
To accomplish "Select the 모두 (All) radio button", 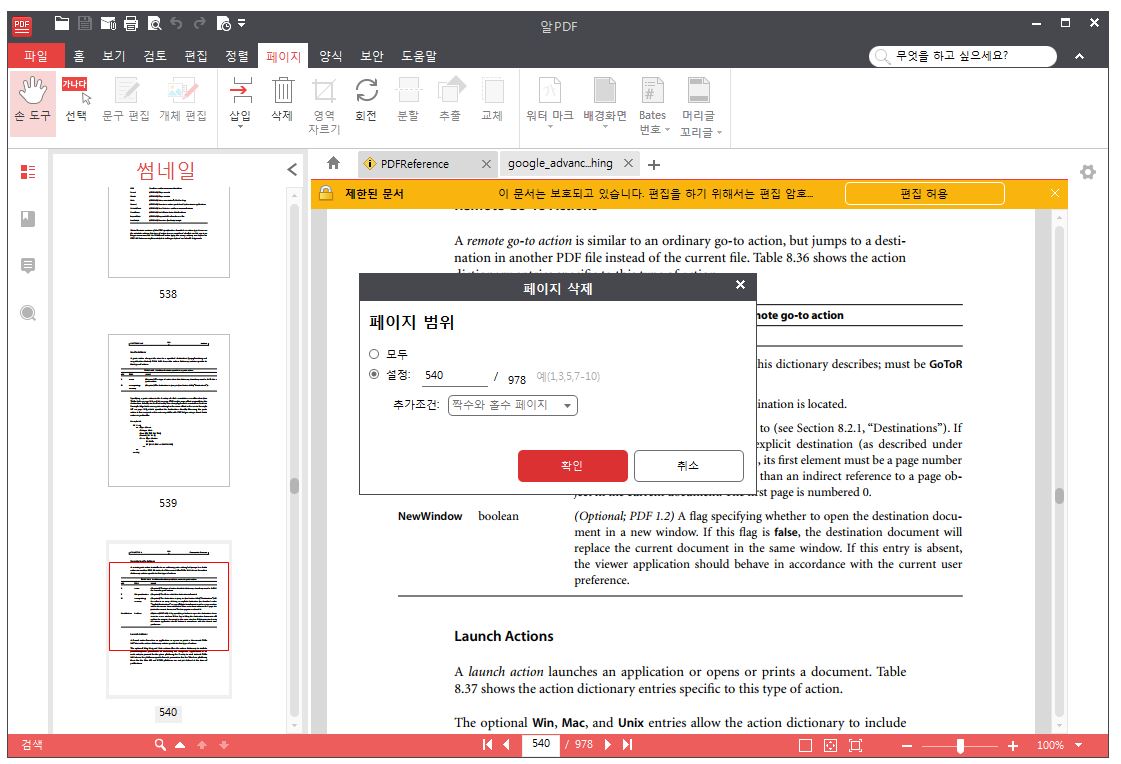I will point(374,354).
